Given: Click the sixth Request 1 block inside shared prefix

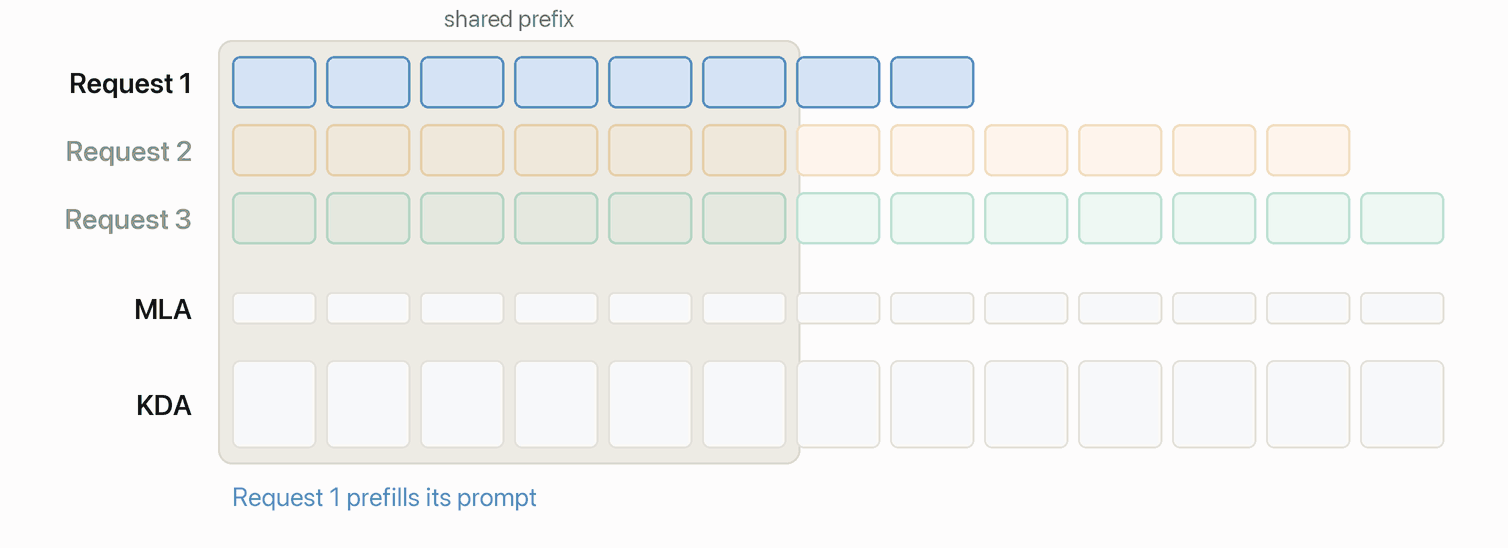Looking at the screenshot, I should point(744,82).
